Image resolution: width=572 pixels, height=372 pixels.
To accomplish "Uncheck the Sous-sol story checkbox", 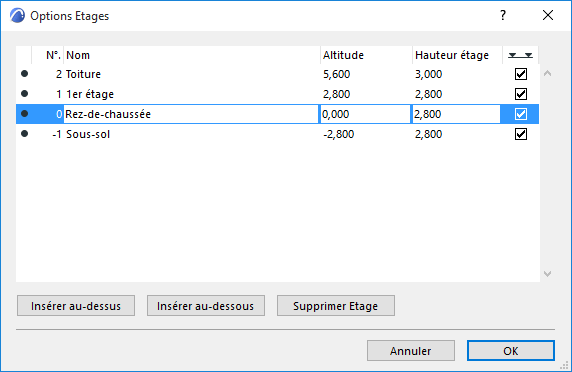I will (x=521, y=134).
